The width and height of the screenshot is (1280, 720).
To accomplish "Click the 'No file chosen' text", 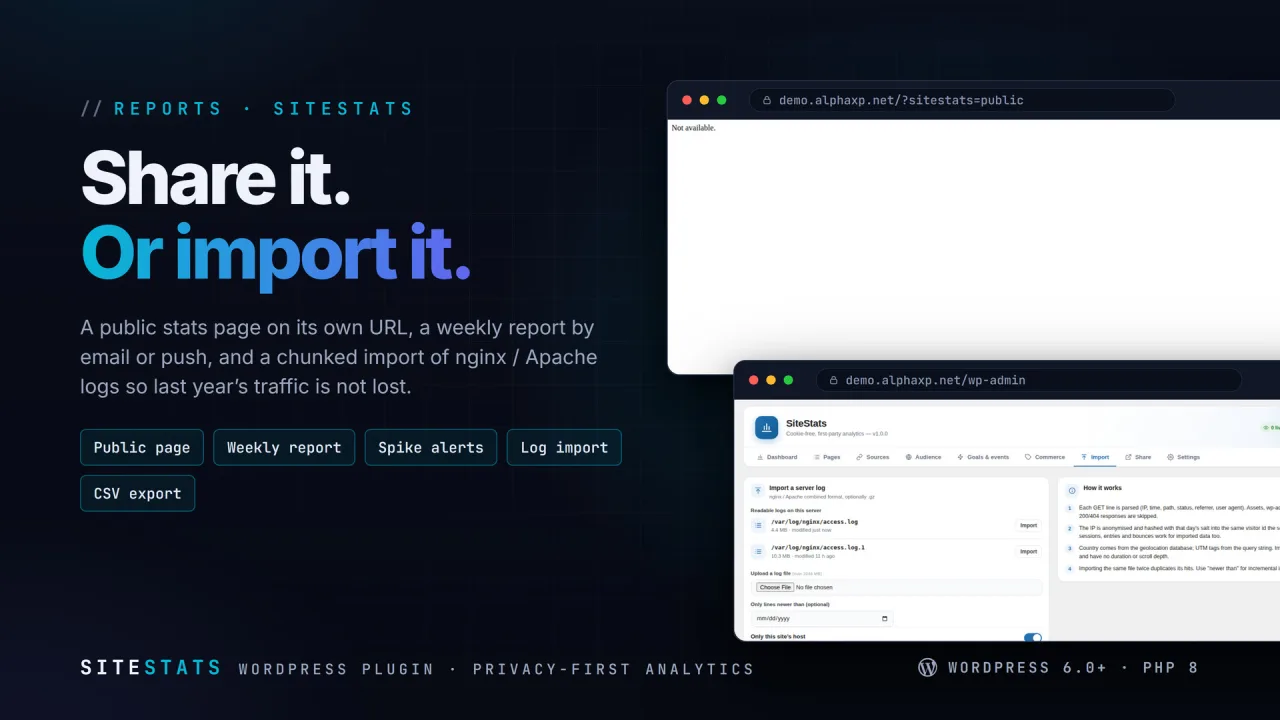I will tap(814, 587).
